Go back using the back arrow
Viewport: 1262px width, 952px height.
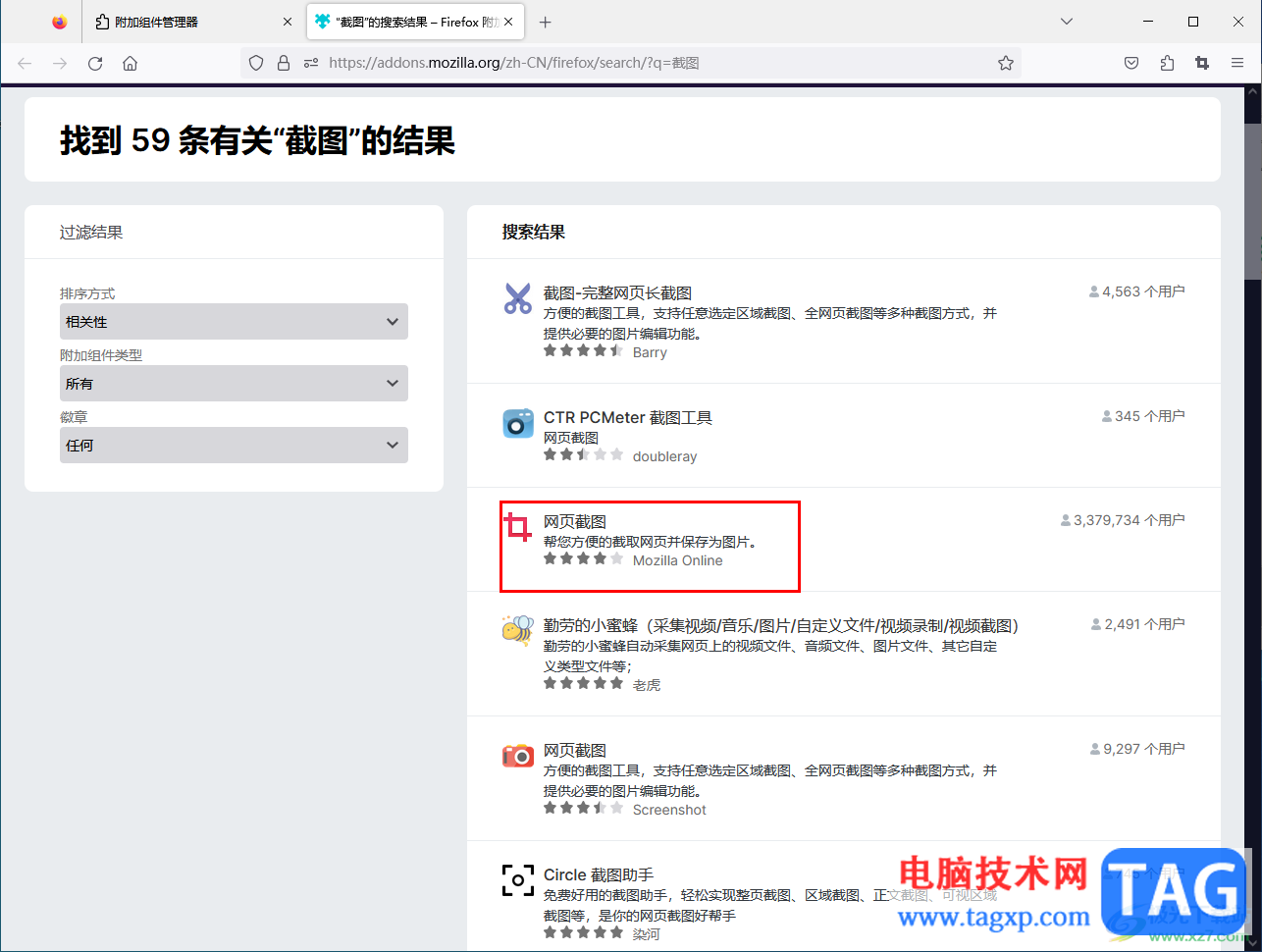25,63
